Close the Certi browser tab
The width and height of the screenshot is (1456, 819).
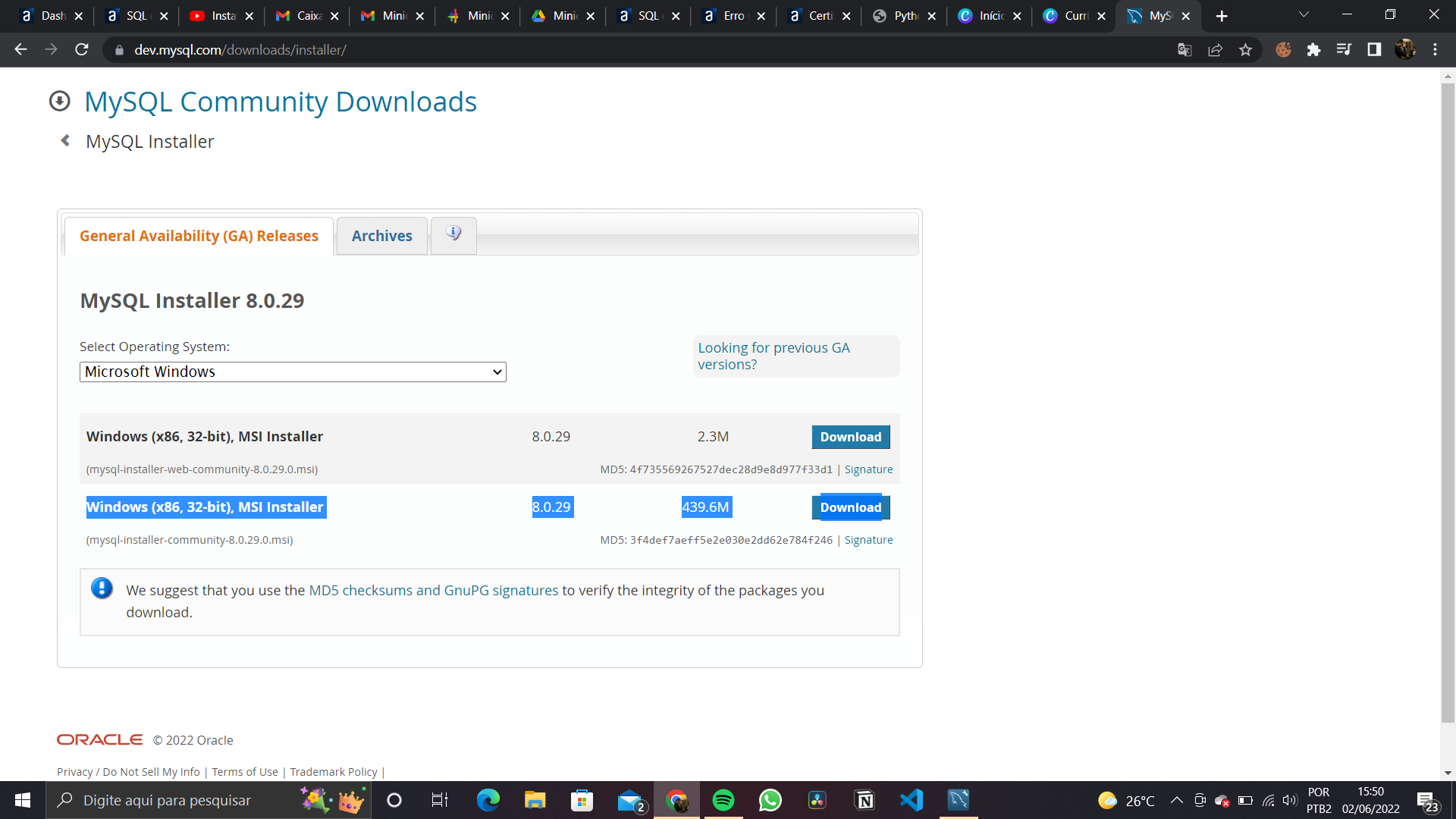(x=846, y=16)
